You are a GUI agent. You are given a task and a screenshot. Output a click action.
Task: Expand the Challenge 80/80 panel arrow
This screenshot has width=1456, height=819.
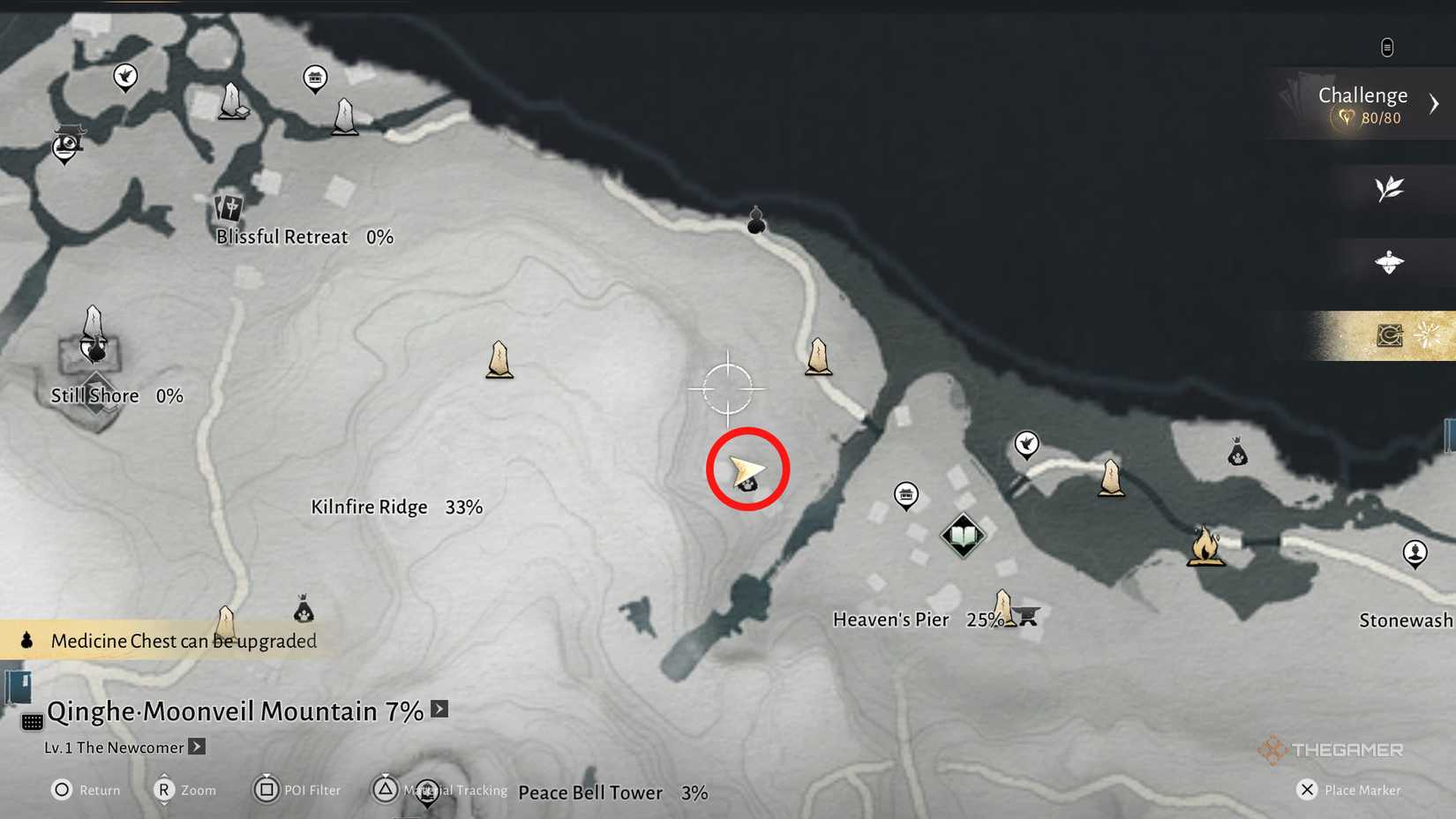(1434, 104)
